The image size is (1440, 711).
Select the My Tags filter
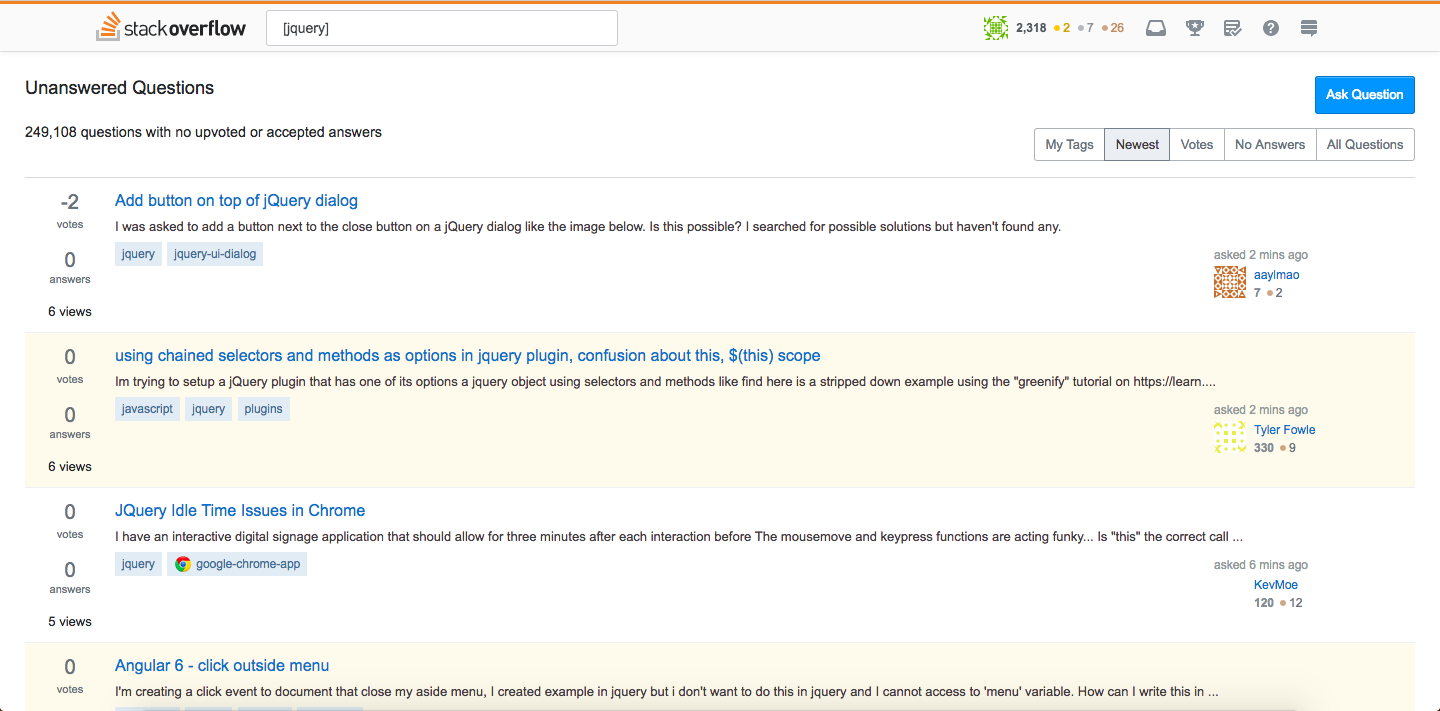1068,144
